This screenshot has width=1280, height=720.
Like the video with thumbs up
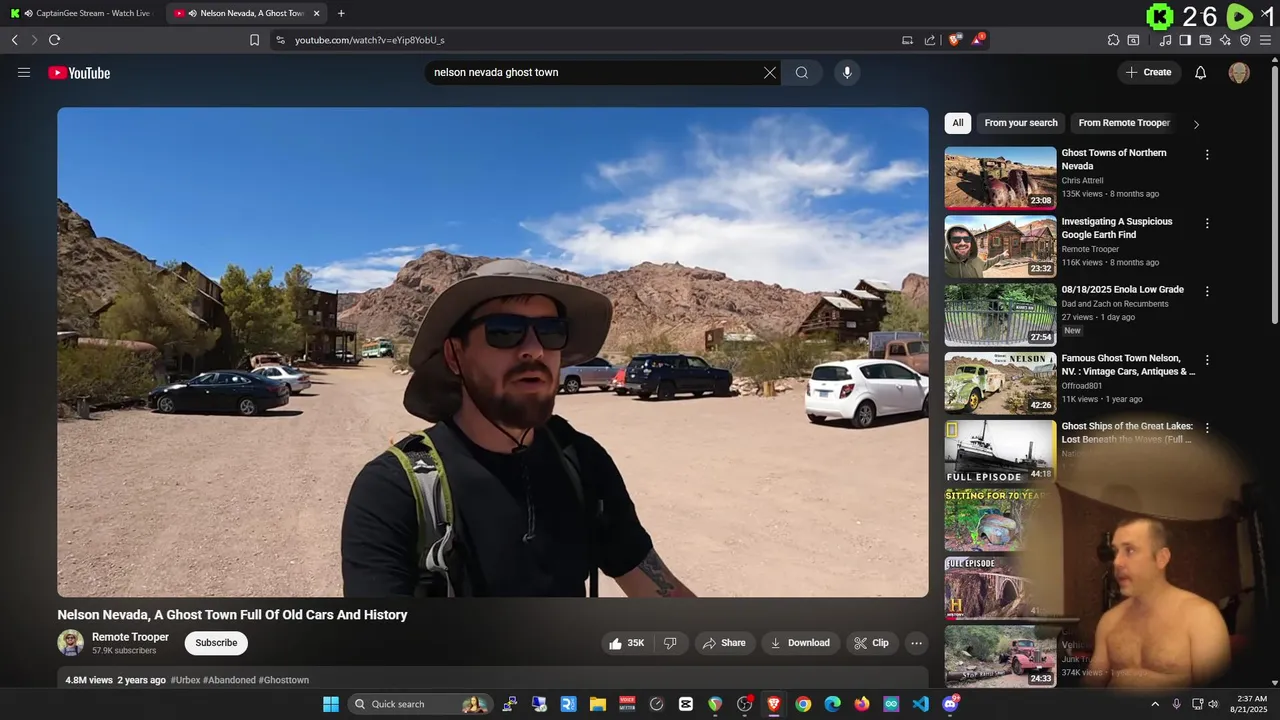coord(627,643)
